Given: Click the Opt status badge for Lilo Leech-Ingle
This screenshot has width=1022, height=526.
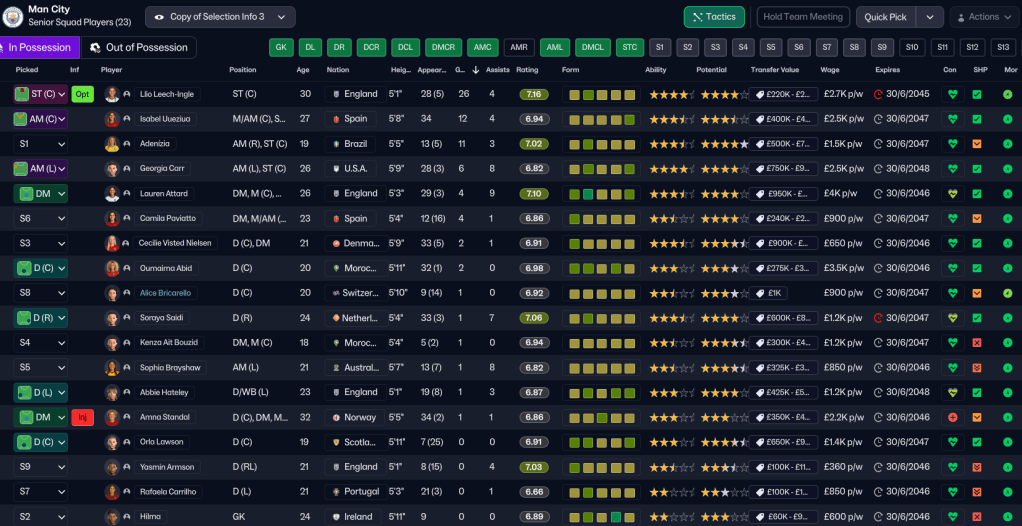Looking at the screenshot, I should click(83, 94).
